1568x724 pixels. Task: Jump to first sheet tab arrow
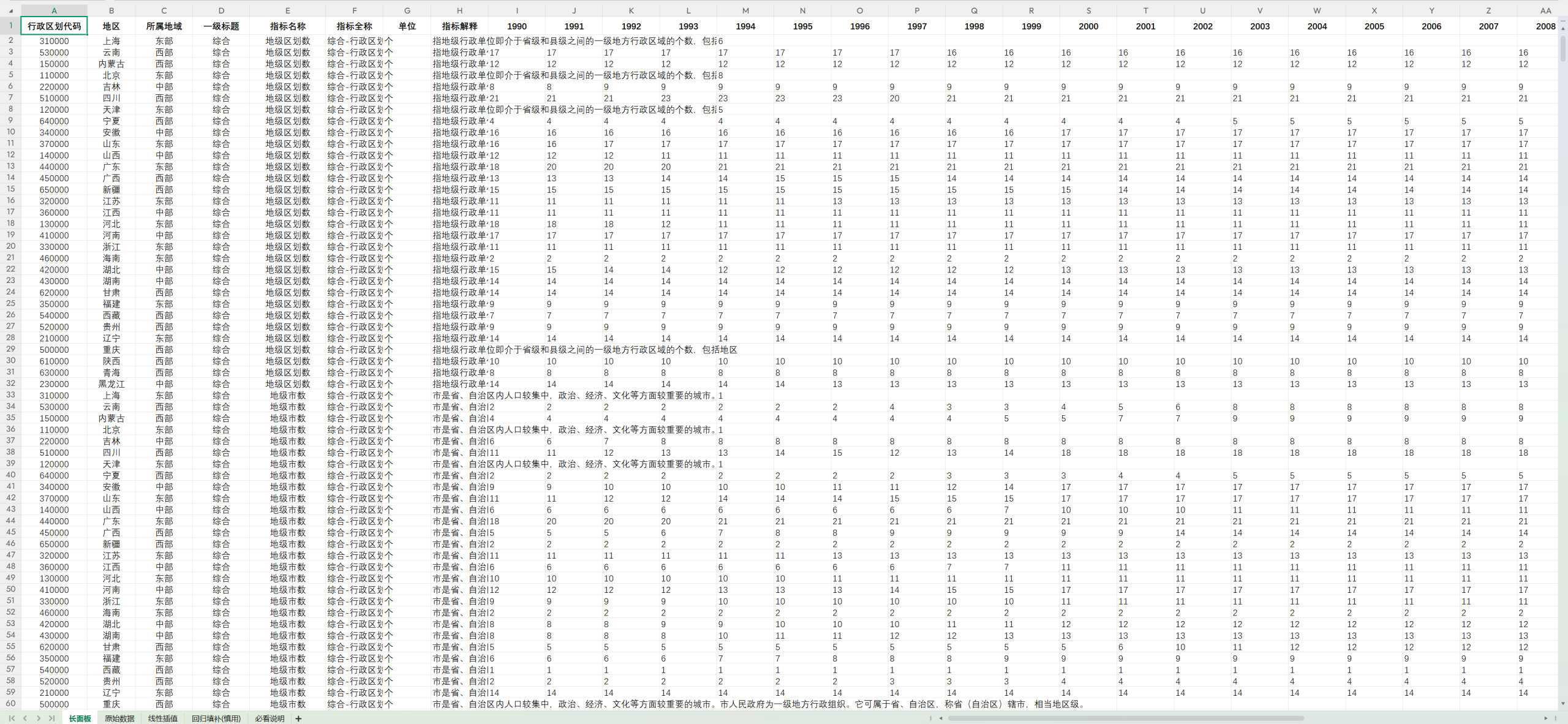point(11,718)
